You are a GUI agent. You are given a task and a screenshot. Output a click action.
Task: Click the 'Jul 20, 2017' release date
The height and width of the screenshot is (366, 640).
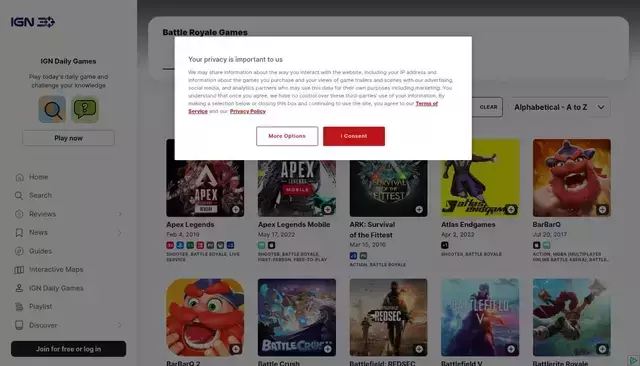(549, 235)
